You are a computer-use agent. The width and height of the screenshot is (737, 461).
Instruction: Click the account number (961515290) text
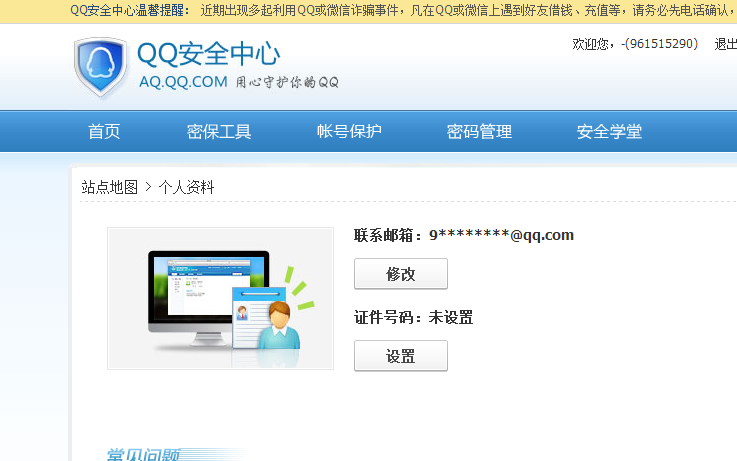pyautogui.click(x=660, y=44)
